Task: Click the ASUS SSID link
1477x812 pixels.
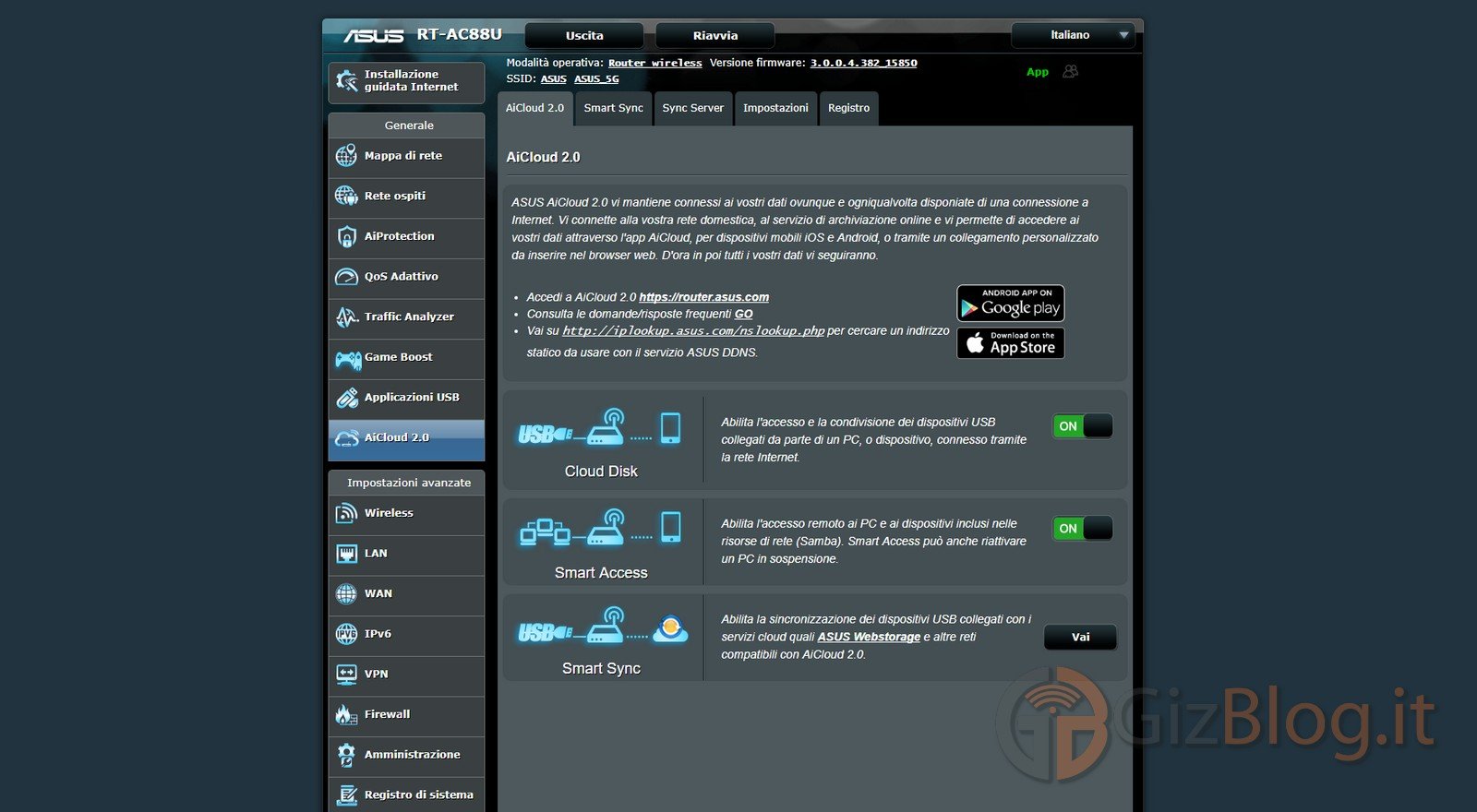Action: (553, 79)
